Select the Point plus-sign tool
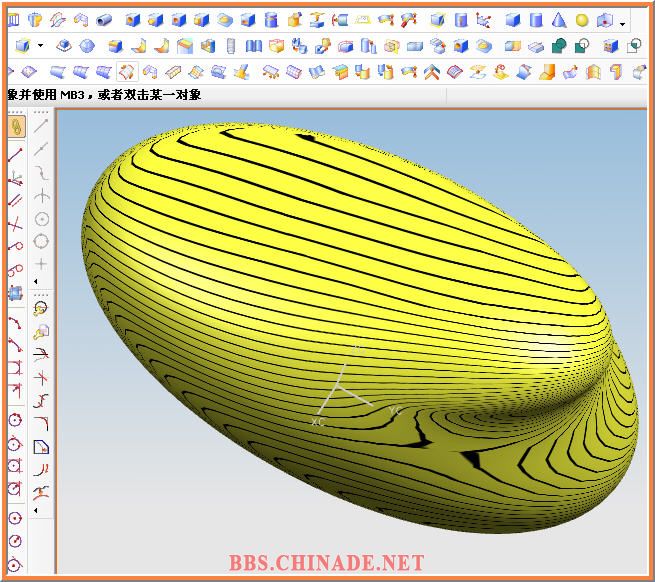 pyautogui.click(x=42, y=263)
